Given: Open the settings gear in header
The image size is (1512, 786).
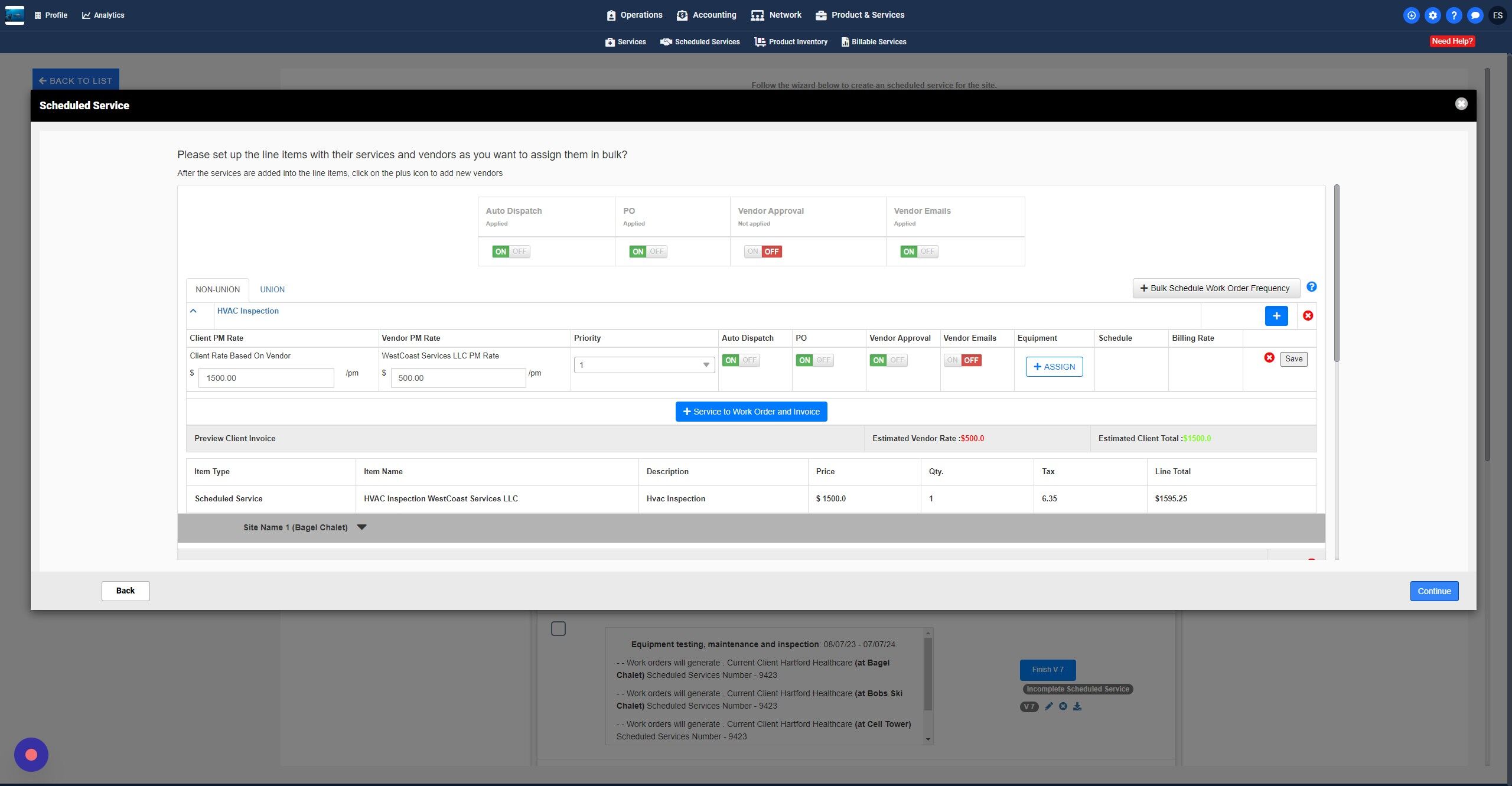Looking at the screenshot, I should [x=1432, y=15].
